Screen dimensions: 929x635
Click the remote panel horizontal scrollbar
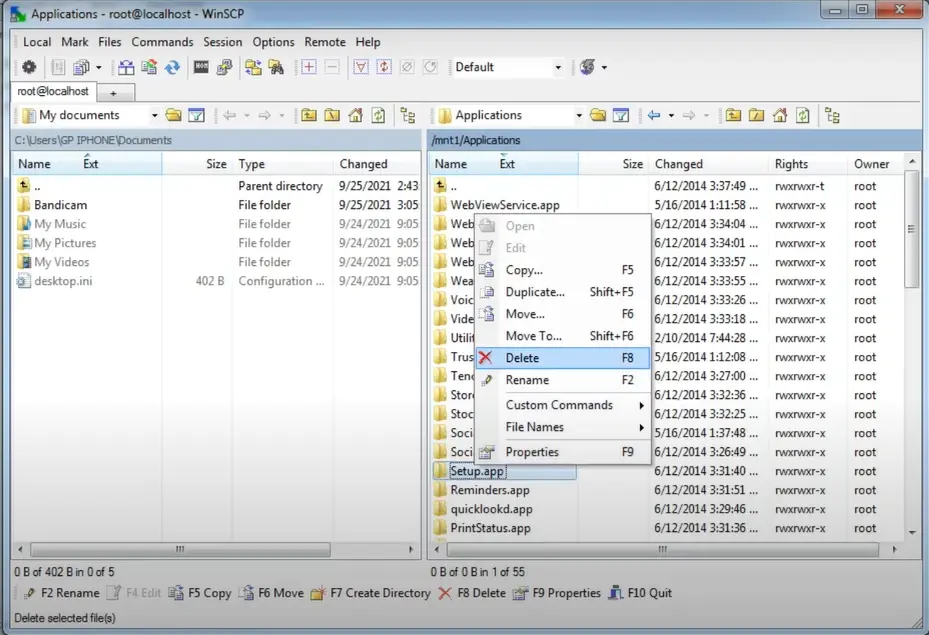pos(662,549)
